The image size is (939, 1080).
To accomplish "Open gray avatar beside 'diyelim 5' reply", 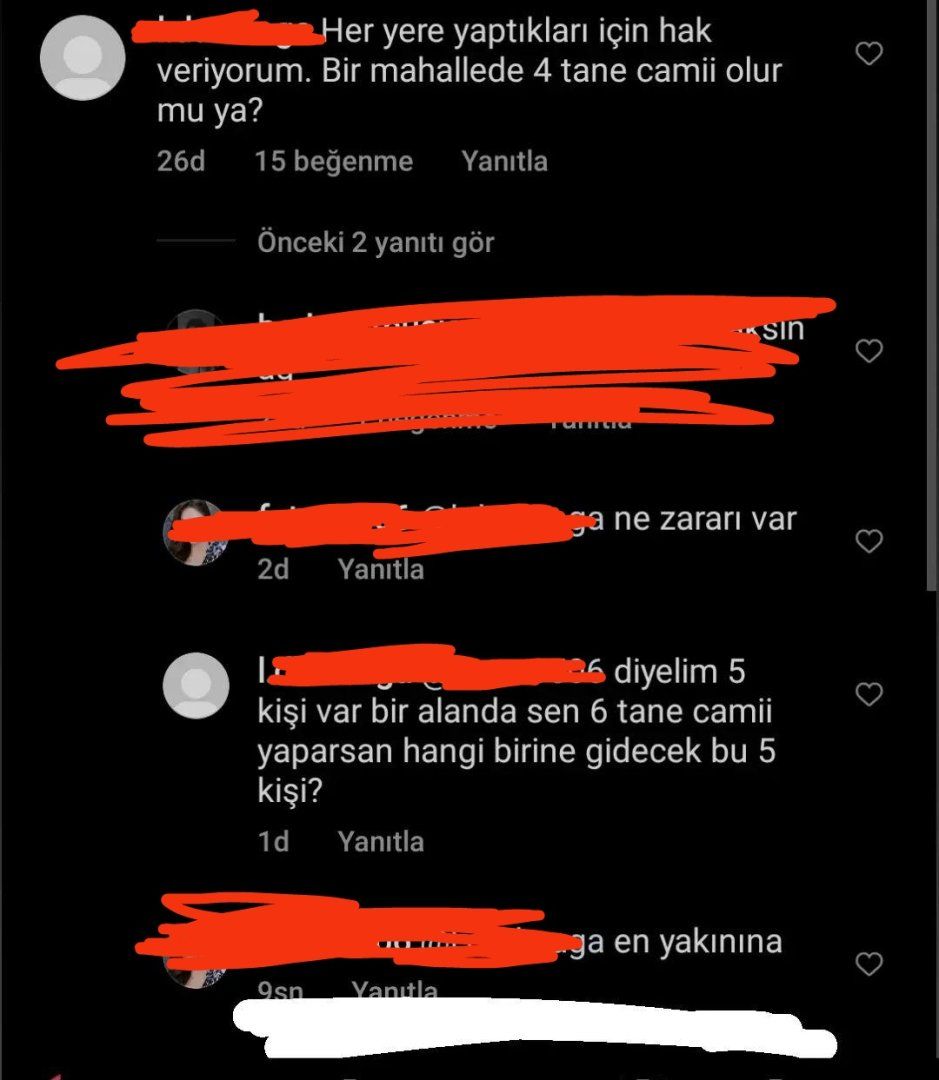I will [196, 685].
